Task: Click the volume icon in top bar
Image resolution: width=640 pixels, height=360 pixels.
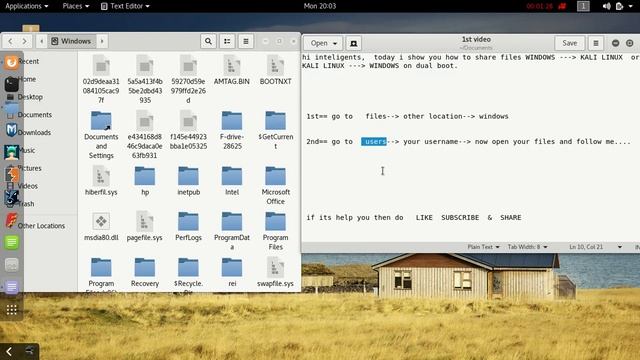Action: coord(607,6)
